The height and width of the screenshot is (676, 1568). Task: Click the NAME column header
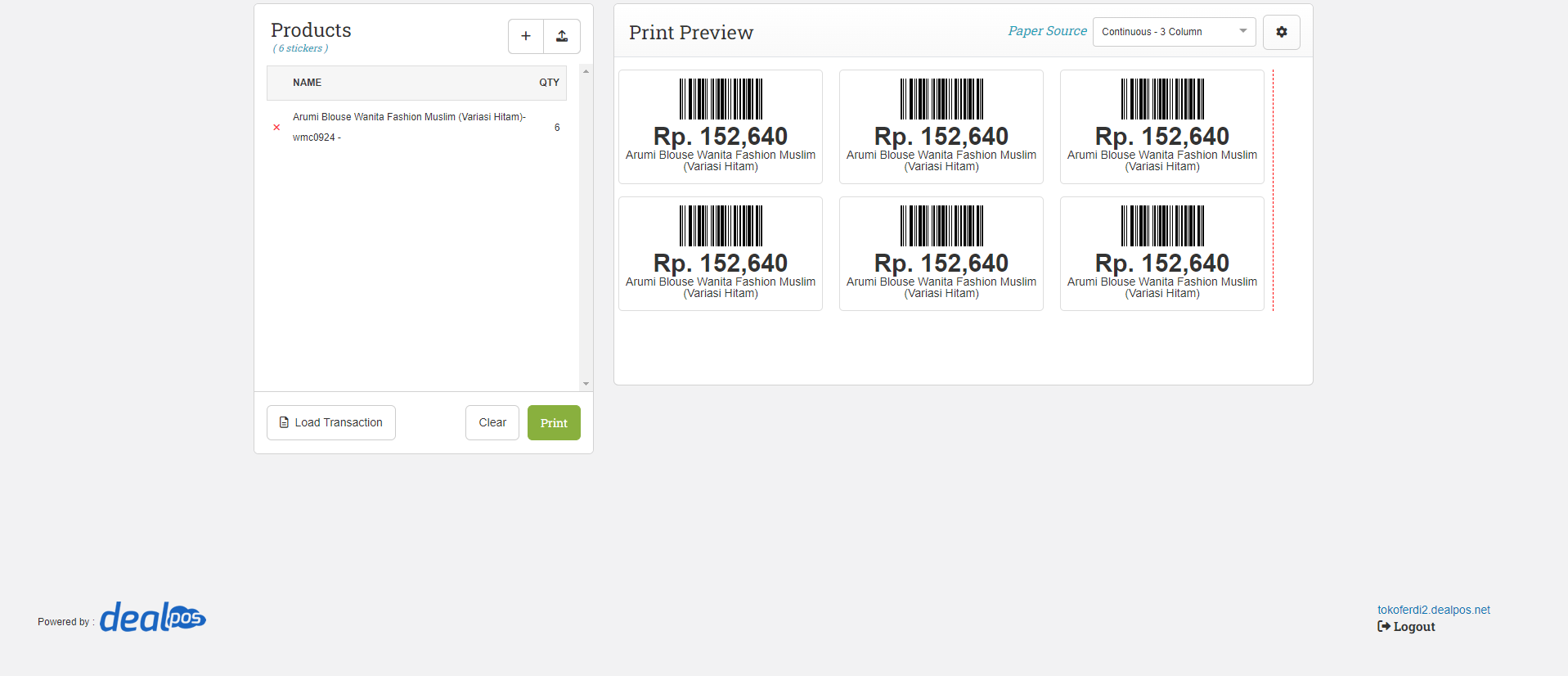coord(308,83)
